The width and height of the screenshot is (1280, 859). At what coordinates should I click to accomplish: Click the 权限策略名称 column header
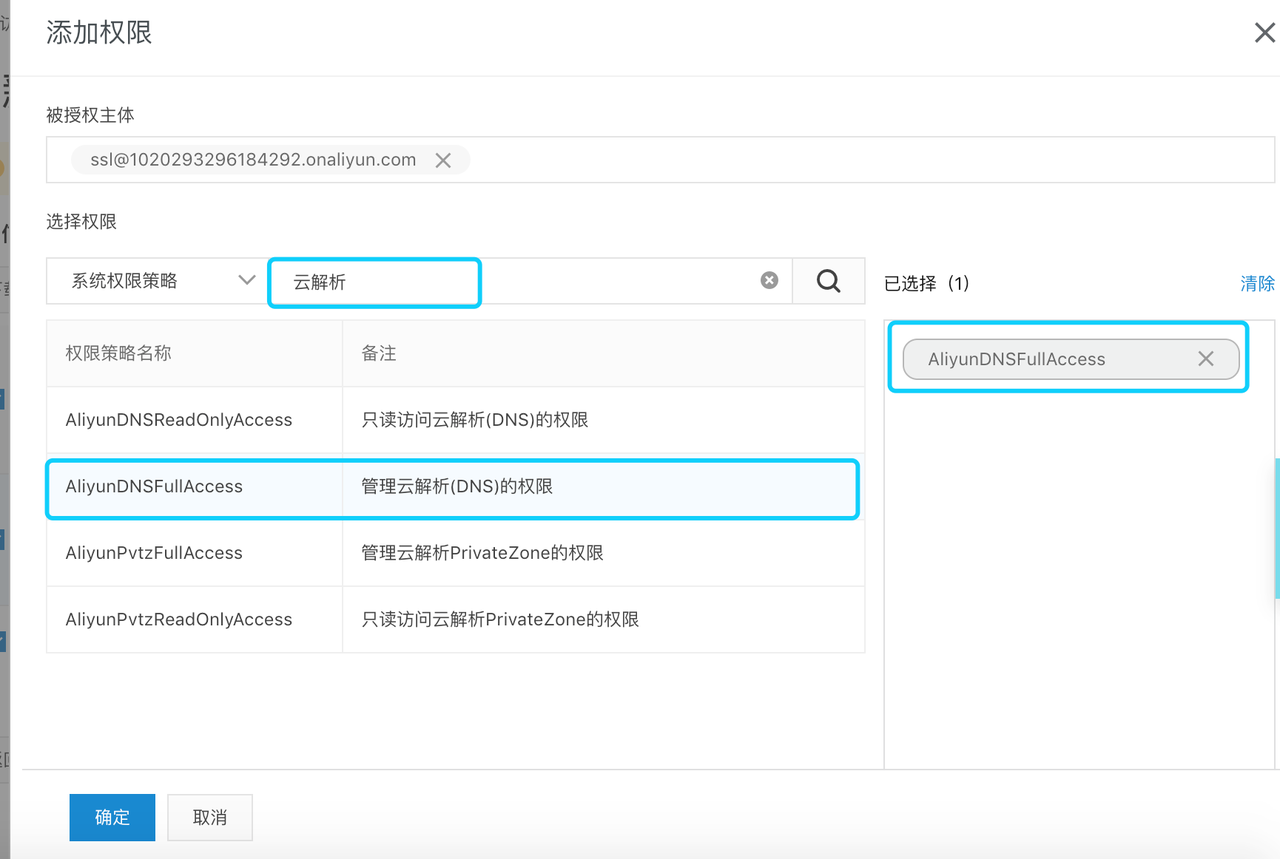pyautogui.click(x=119, y=354)
